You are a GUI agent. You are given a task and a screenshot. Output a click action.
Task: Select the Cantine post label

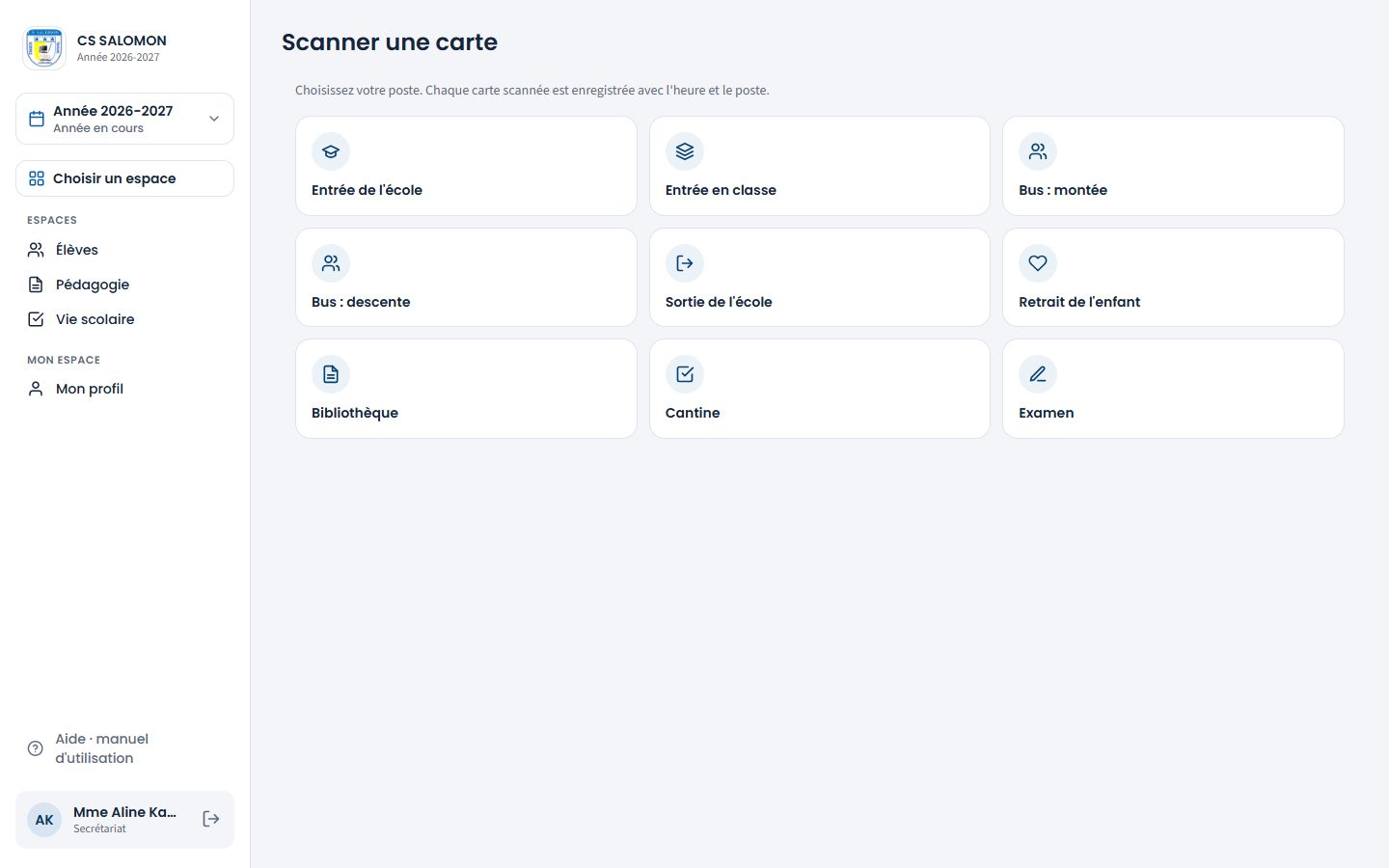click(693, 413)
